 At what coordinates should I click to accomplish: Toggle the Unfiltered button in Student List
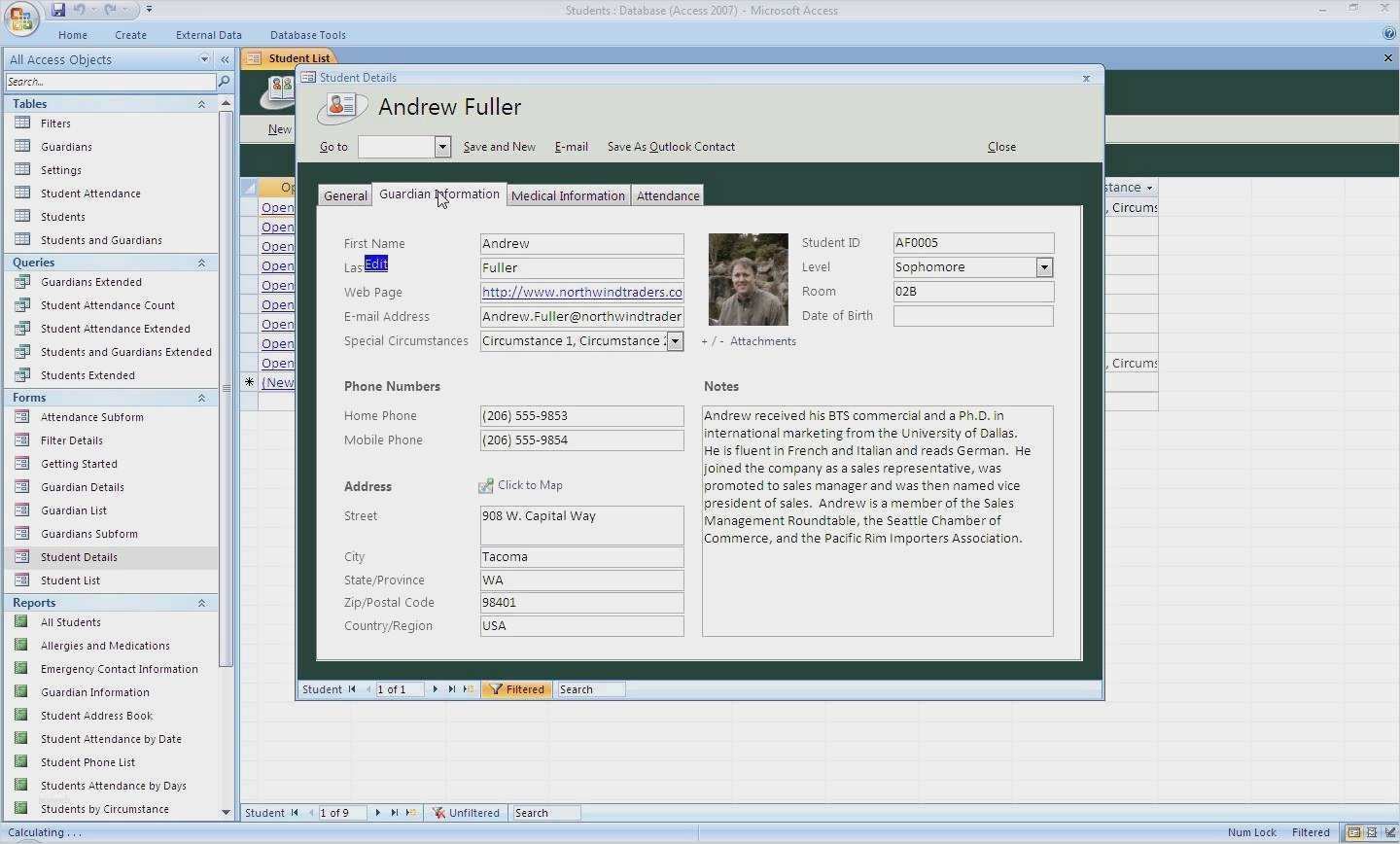[x=467, y=813]
